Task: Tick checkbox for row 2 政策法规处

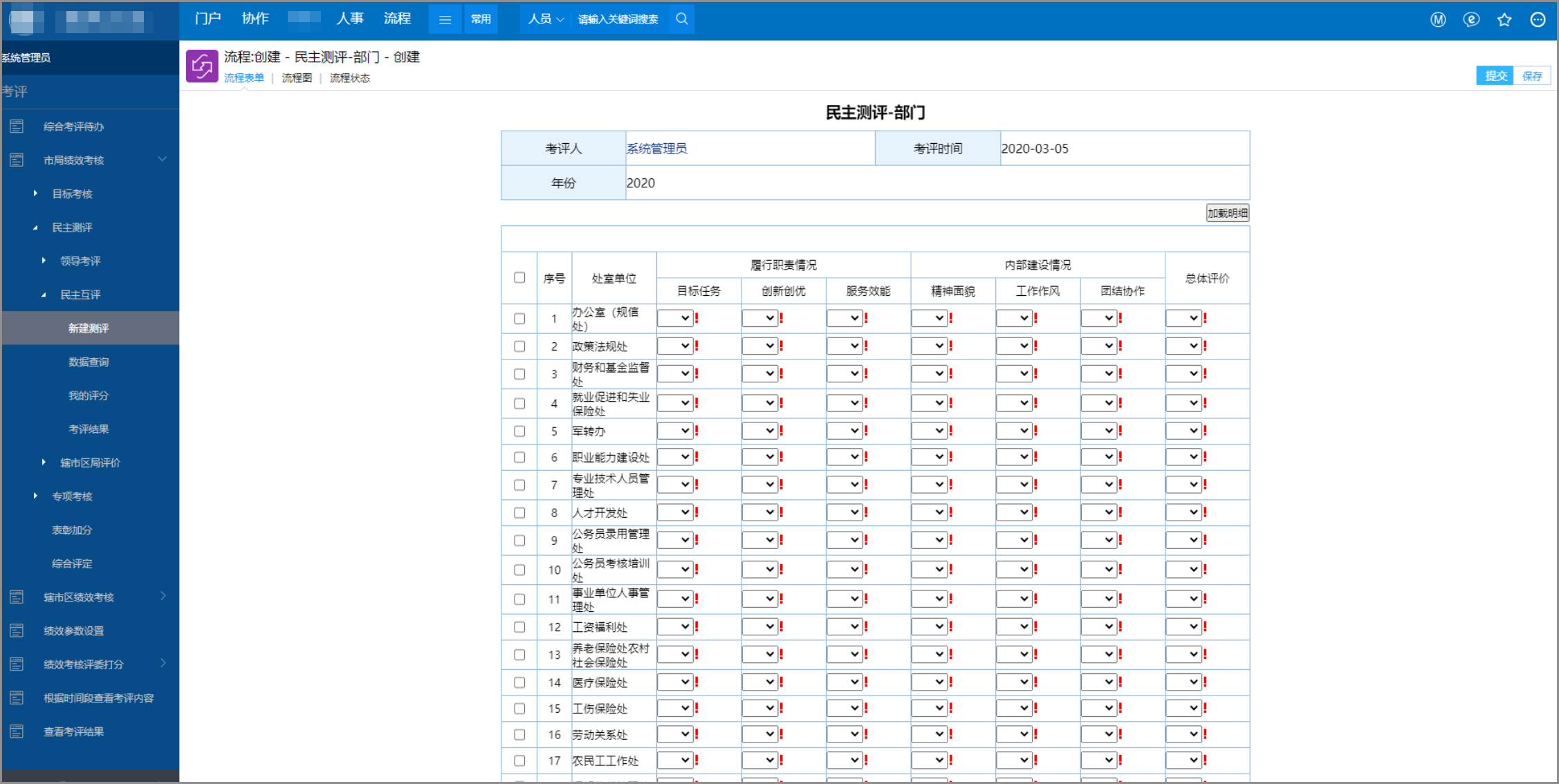Action: (519, 346)
